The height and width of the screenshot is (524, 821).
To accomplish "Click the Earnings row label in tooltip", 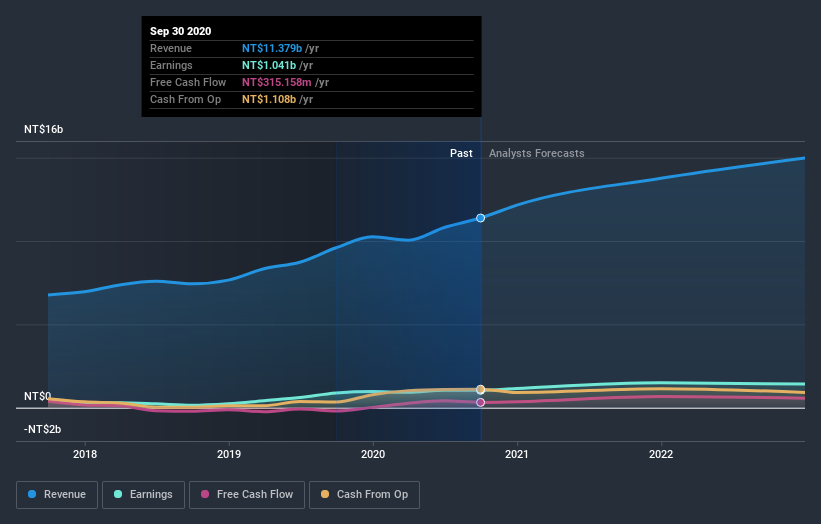I will (171, 65).
